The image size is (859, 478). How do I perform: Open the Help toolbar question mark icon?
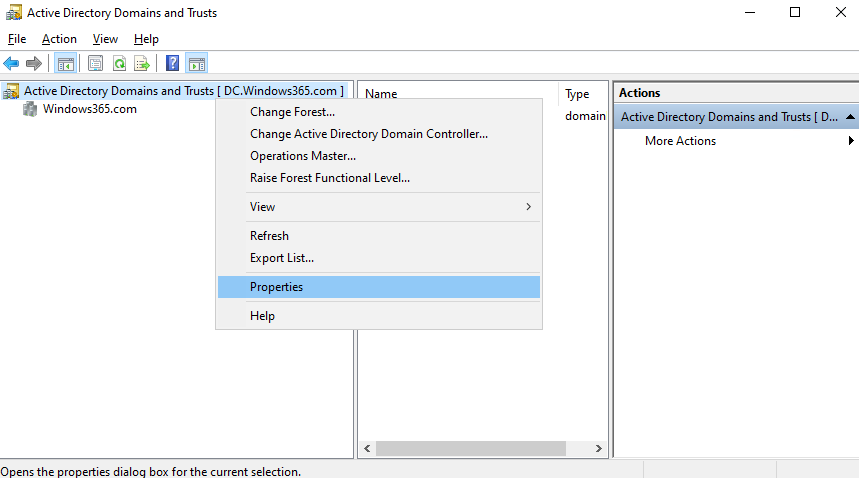click(173, 64)
